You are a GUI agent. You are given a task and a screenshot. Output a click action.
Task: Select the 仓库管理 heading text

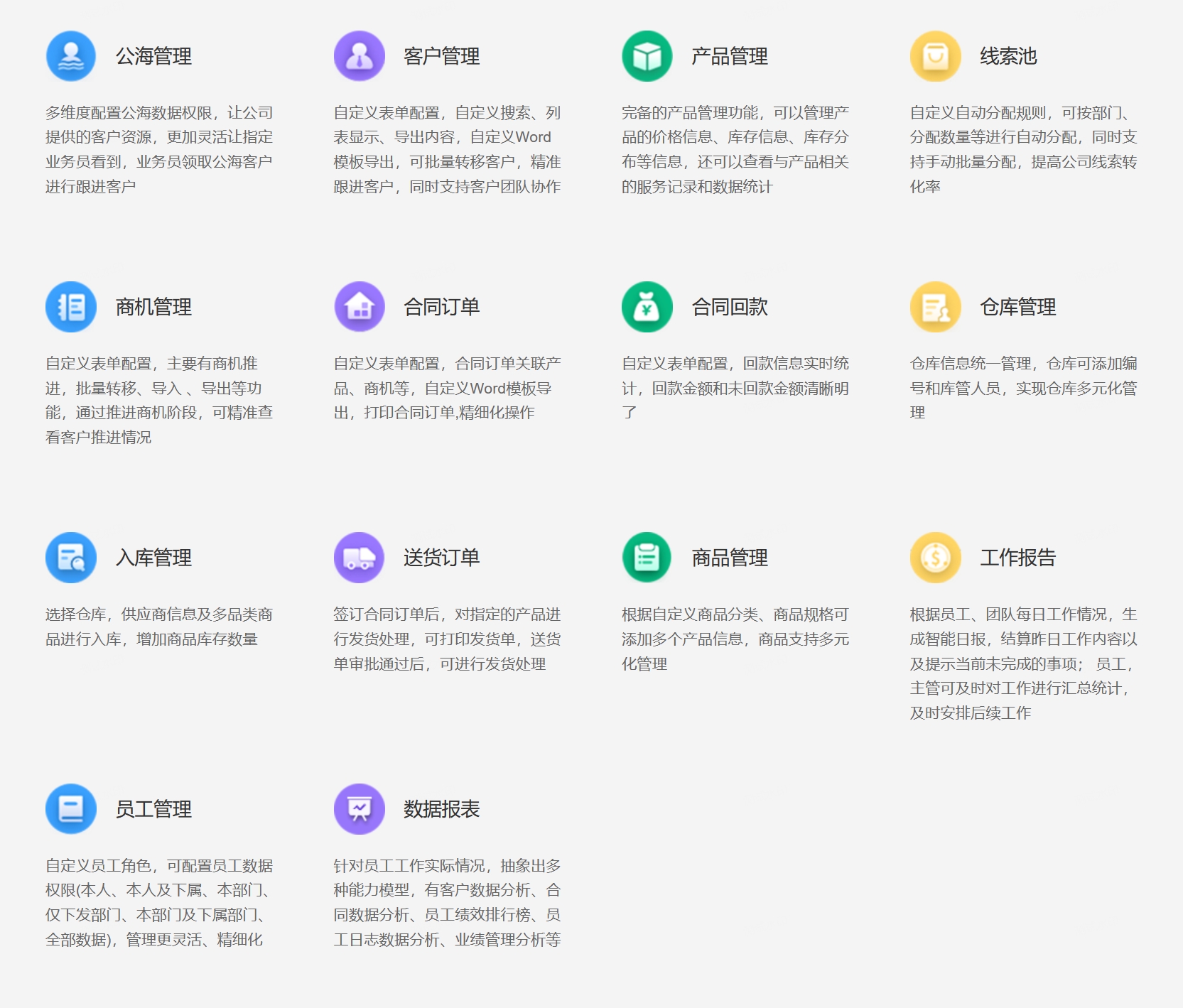point(1019,308)
